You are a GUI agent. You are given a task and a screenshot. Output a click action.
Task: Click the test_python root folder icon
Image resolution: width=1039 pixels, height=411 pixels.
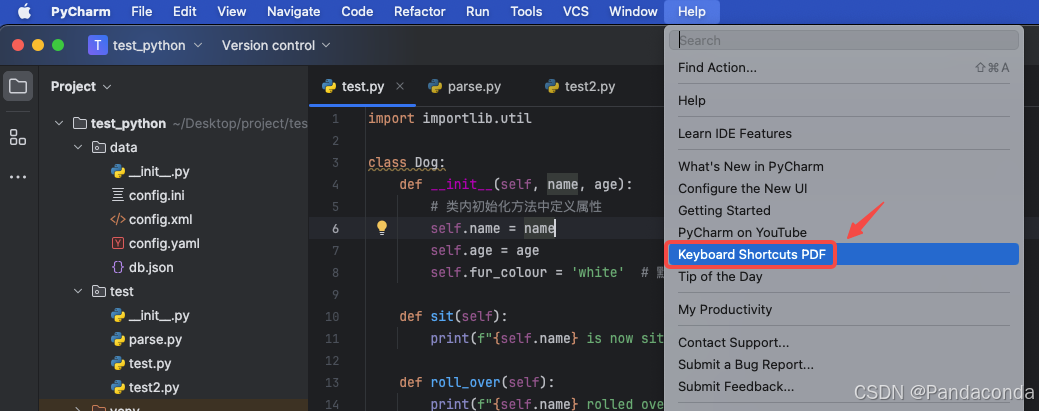coord(79,123)
